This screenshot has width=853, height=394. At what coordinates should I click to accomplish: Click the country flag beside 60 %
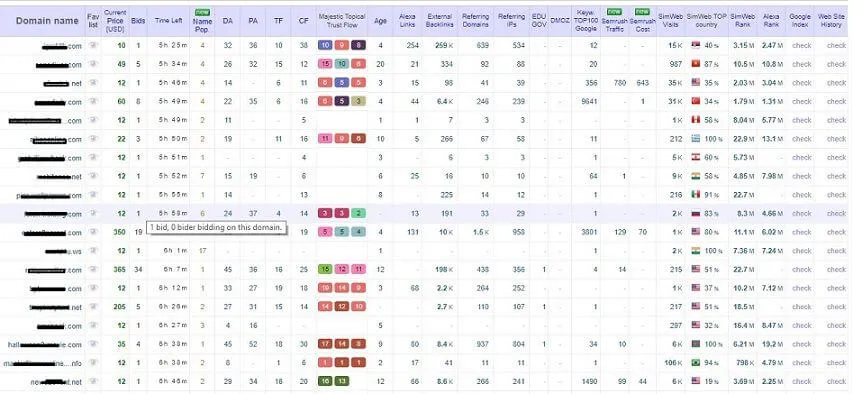(x=696, y=158)
